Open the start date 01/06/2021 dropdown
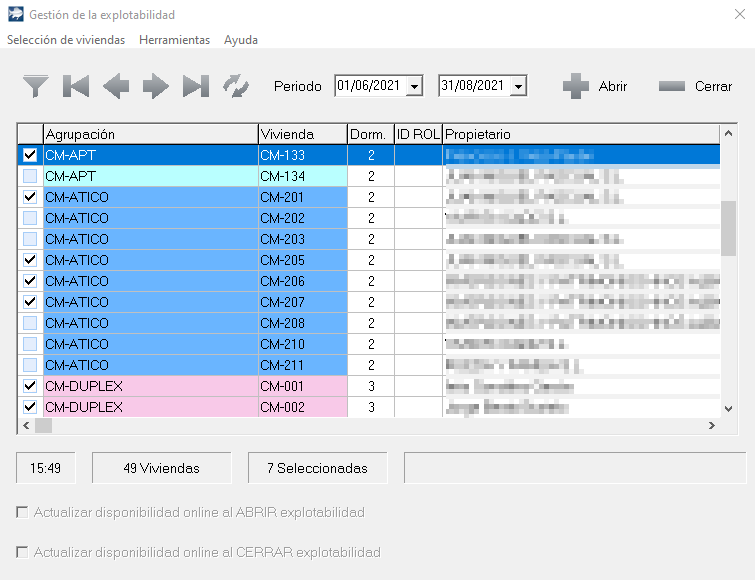Screen dimensions: 755x580 coord(414,87)
